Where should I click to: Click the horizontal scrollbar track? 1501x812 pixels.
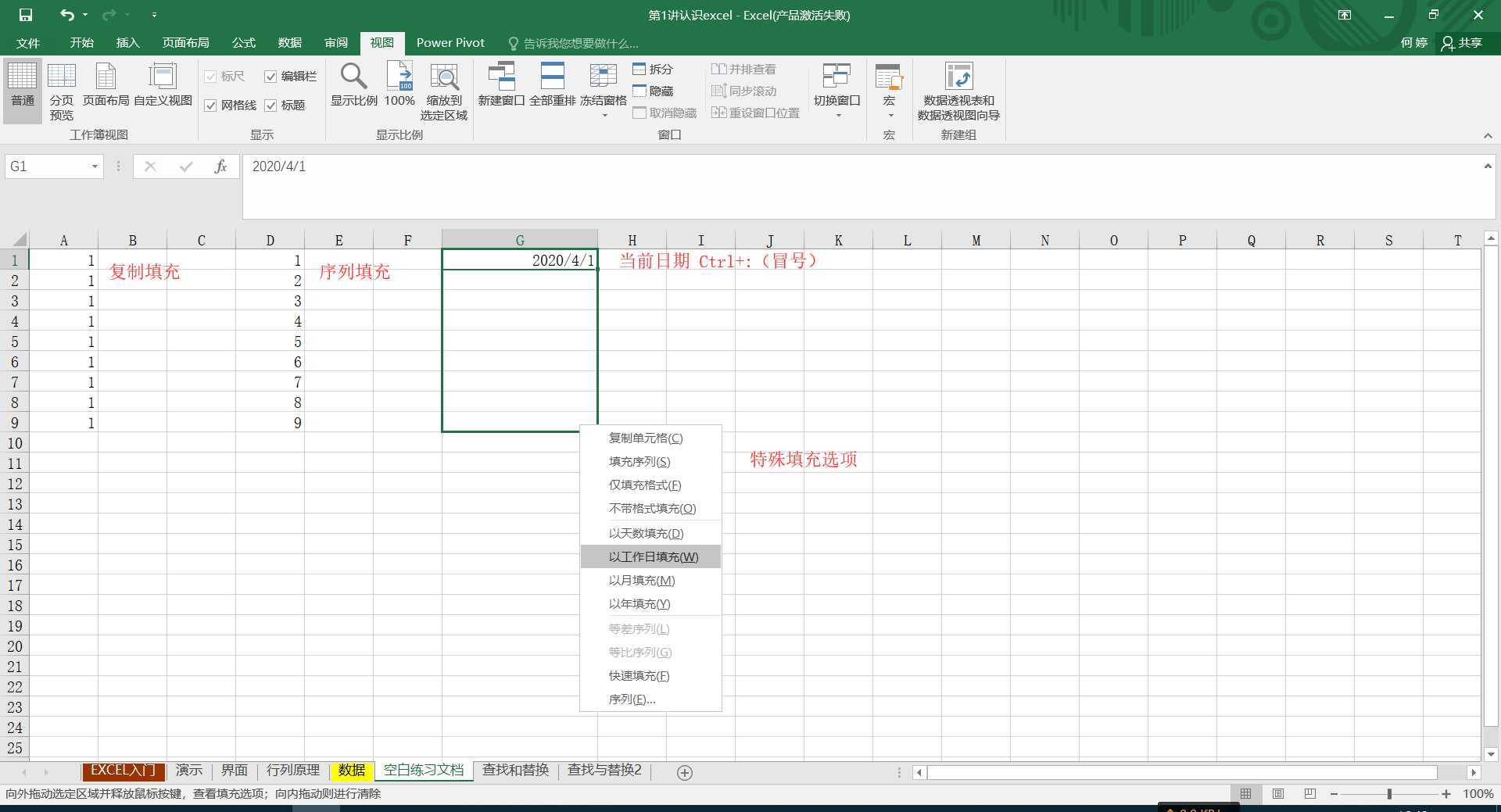tap(1182, 772)
